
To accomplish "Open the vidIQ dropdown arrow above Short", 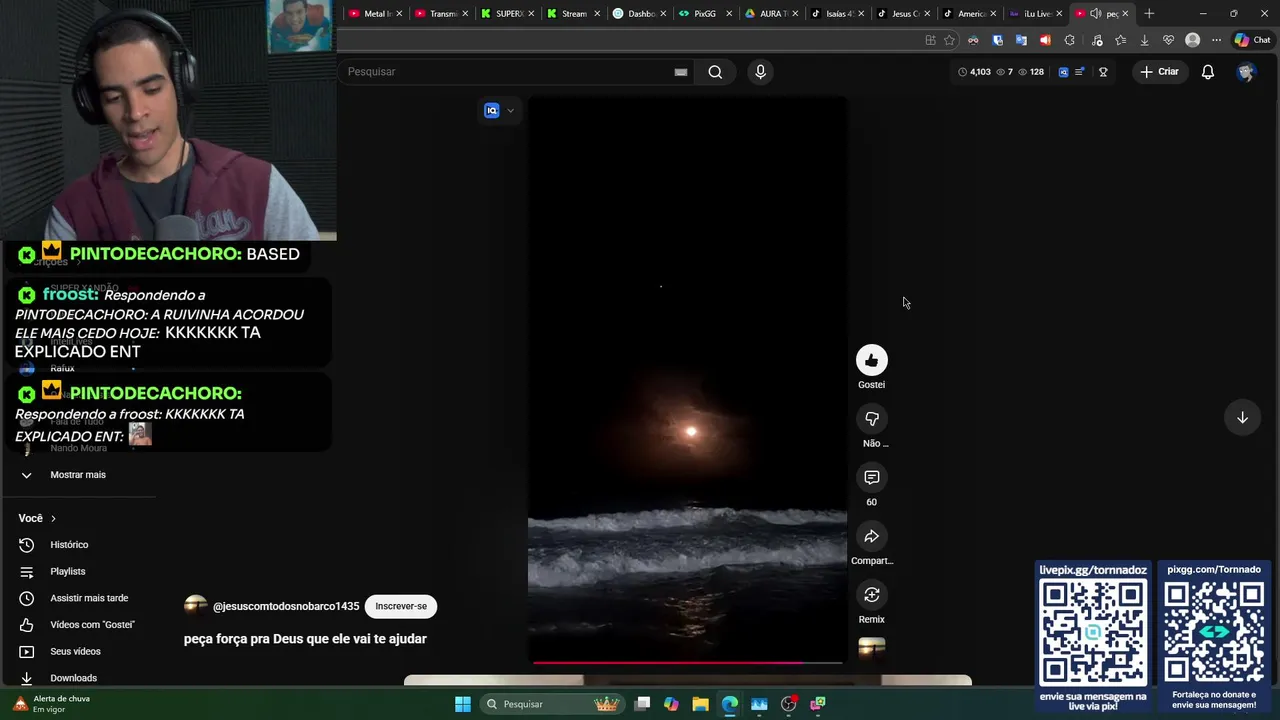I will [510, 111].
